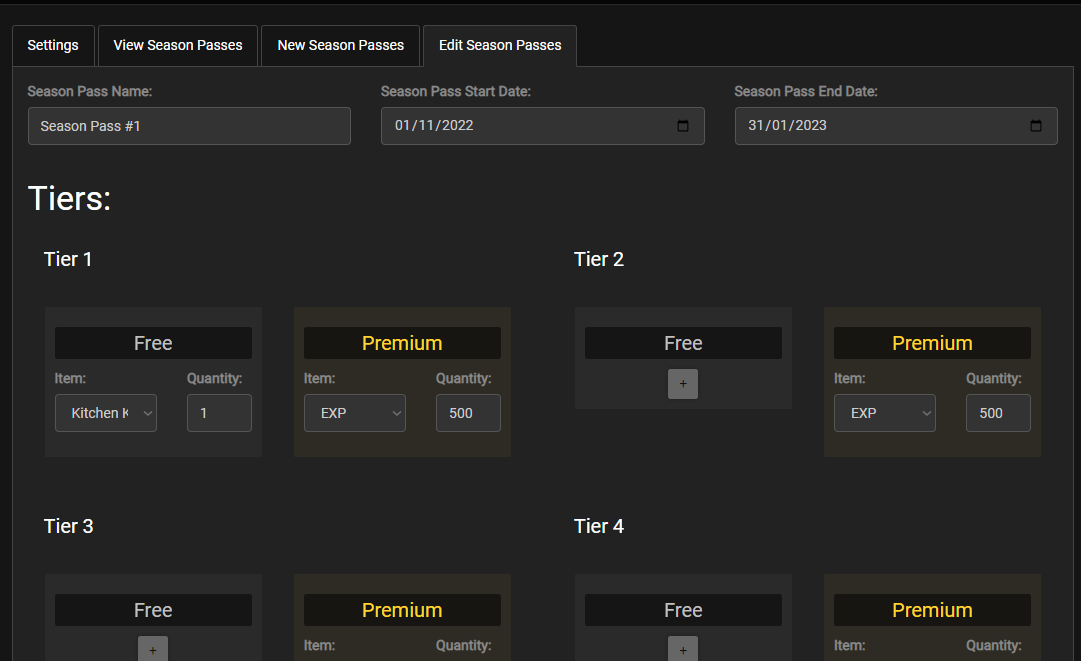Edit the Tier 2 Premium quantity field

(998, 413)
